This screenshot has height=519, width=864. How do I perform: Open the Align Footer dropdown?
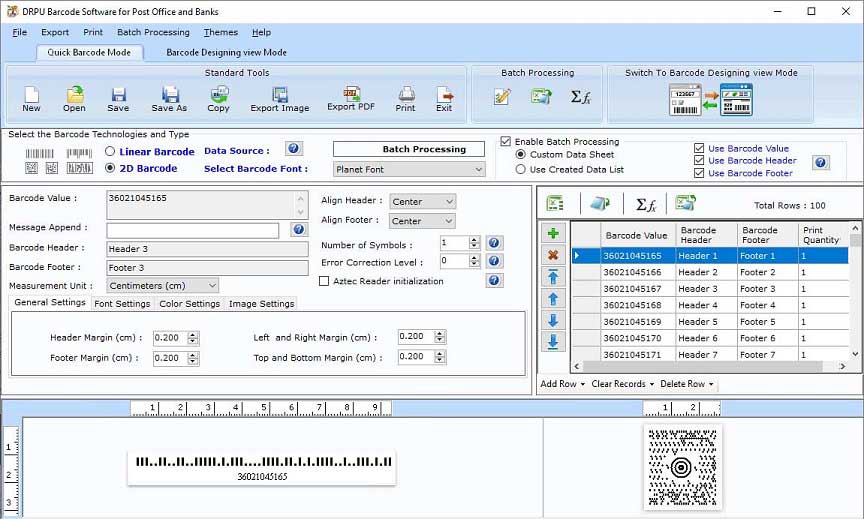point(423,221)
